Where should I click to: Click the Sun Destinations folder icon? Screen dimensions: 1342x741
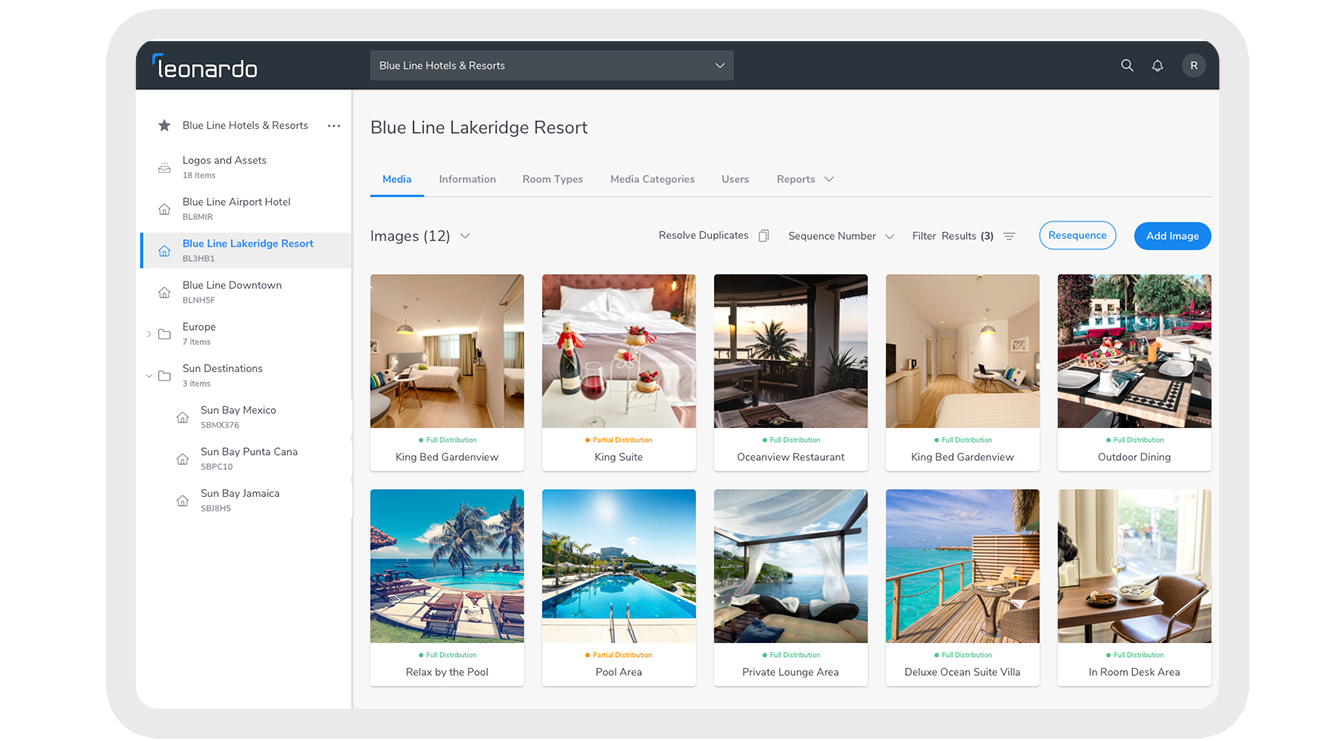tap(164, 376)
